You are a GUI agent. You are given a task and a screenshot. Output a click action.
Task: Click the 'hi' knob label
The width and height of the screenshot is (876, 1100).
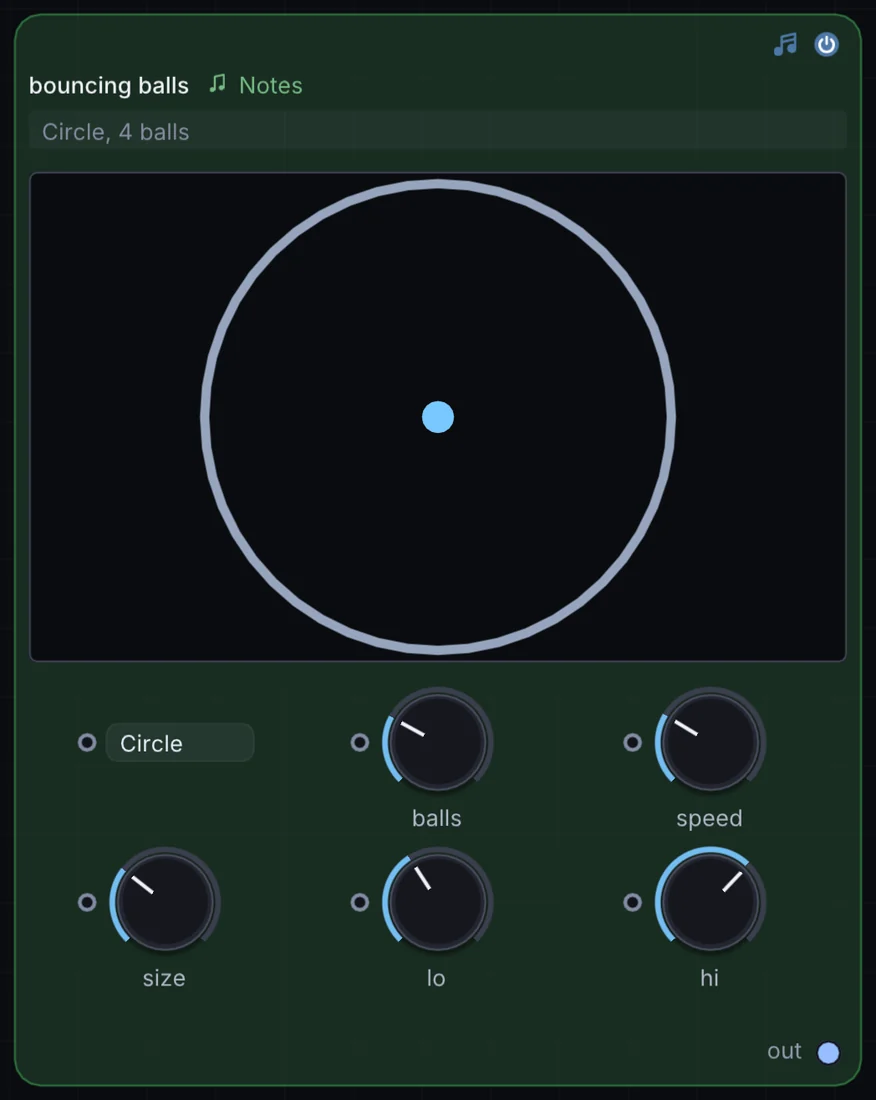click(709, 978)
